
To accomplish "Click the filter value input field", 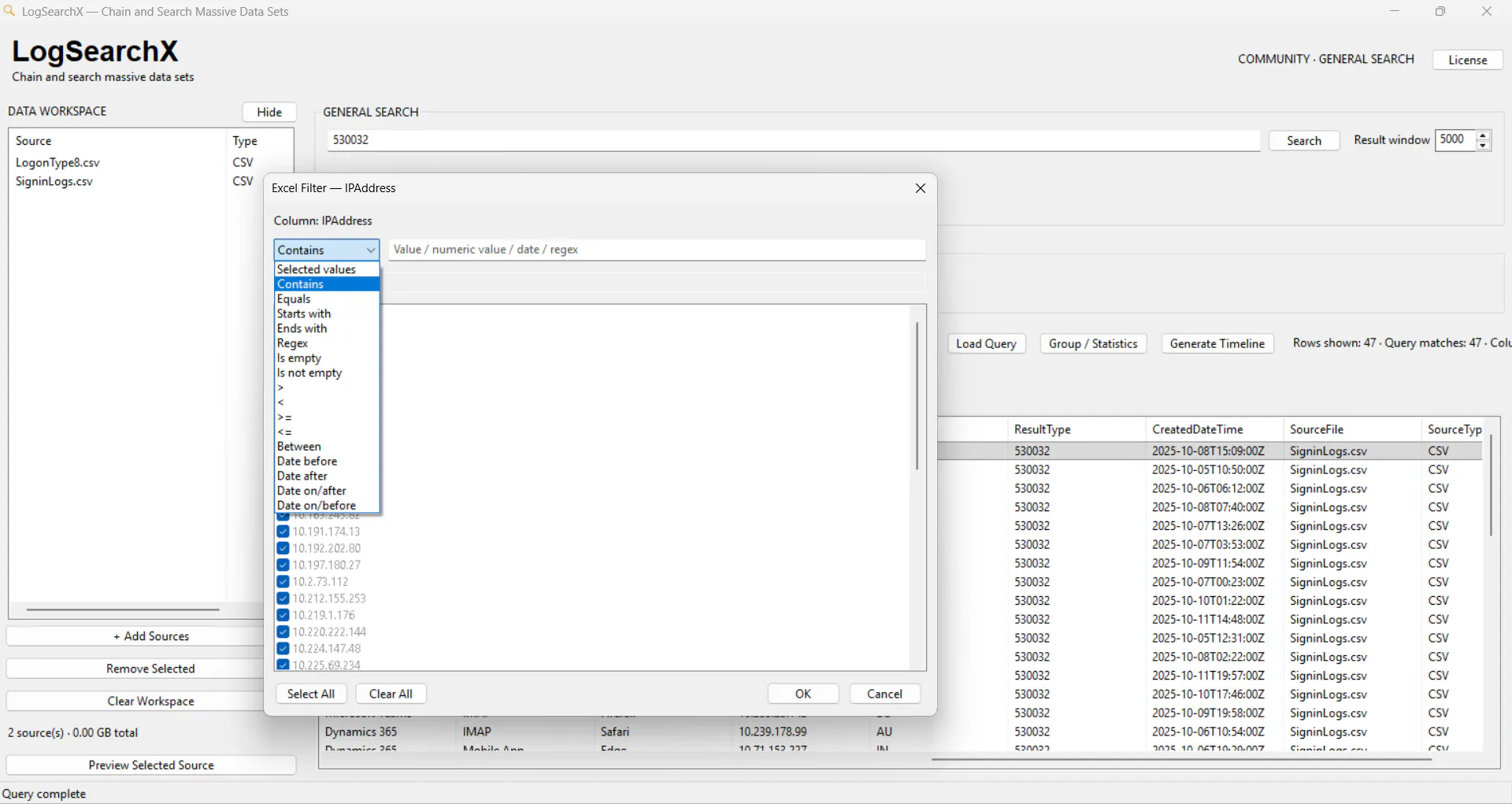I will click(x=657, y=250).
